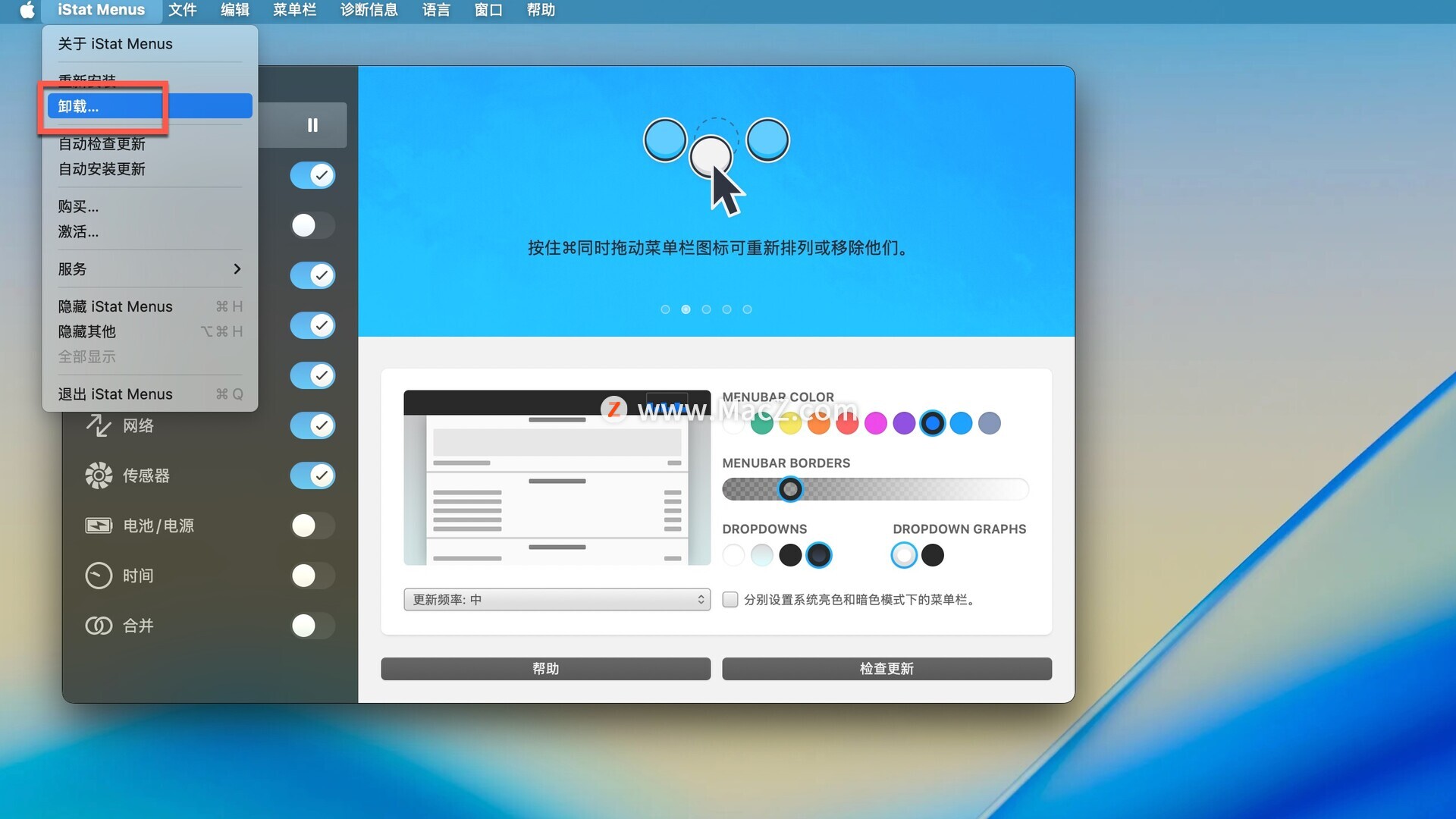Screen dimensions: 1456x819
Task: Enable the 电池/电源 switch
Action: 312,526
